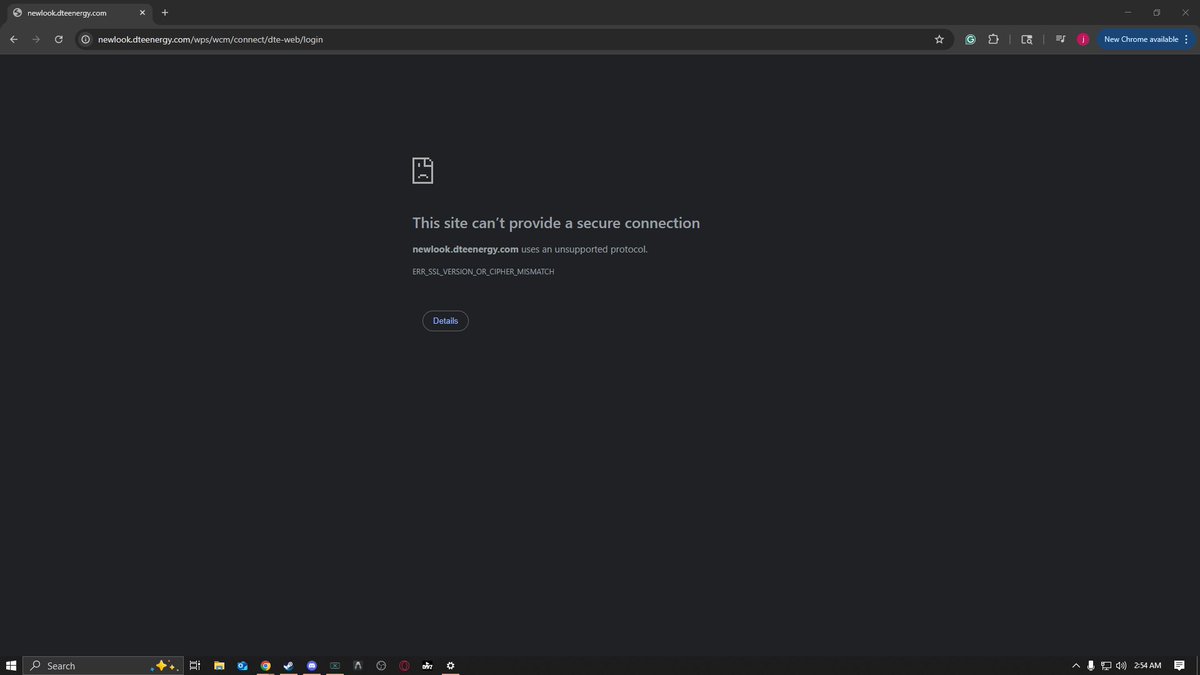Close the newlook.dteenergy.com tab
Viewport: 1200px width, 675px height.
coord(142,13)
